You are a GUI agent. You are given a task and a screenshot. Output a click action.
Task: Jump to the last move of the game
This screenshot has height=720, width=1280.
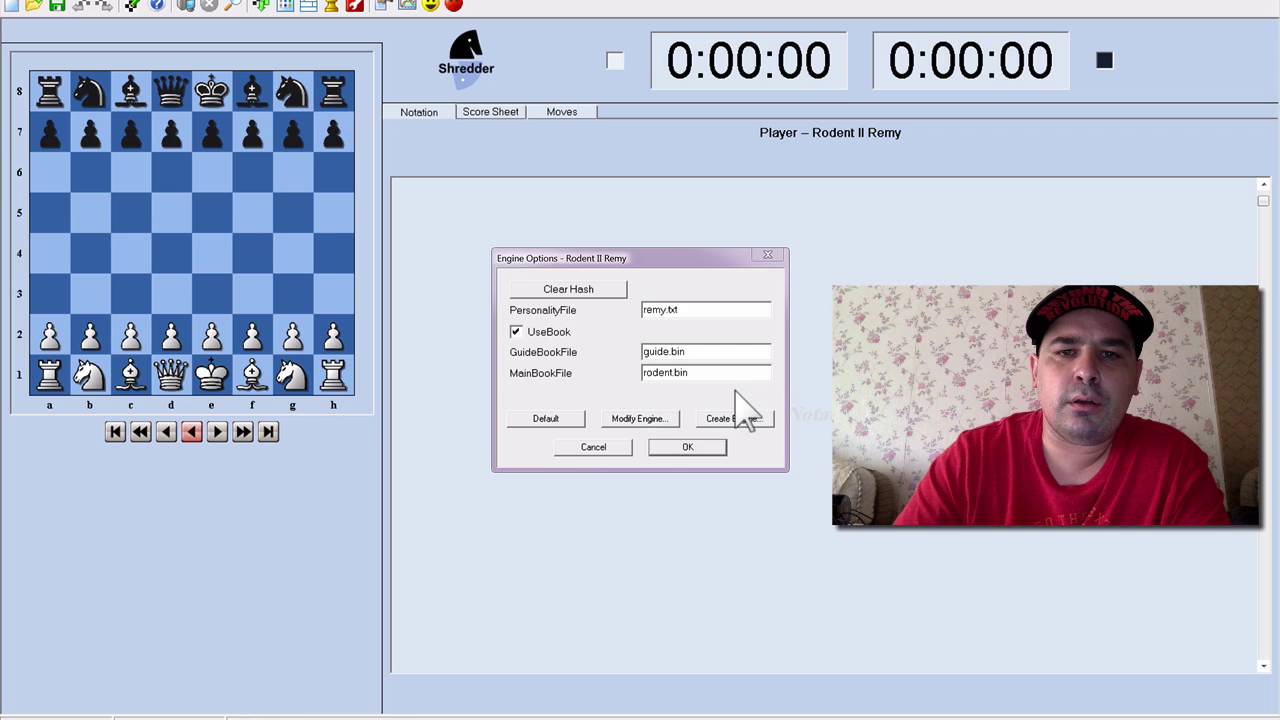268,432
